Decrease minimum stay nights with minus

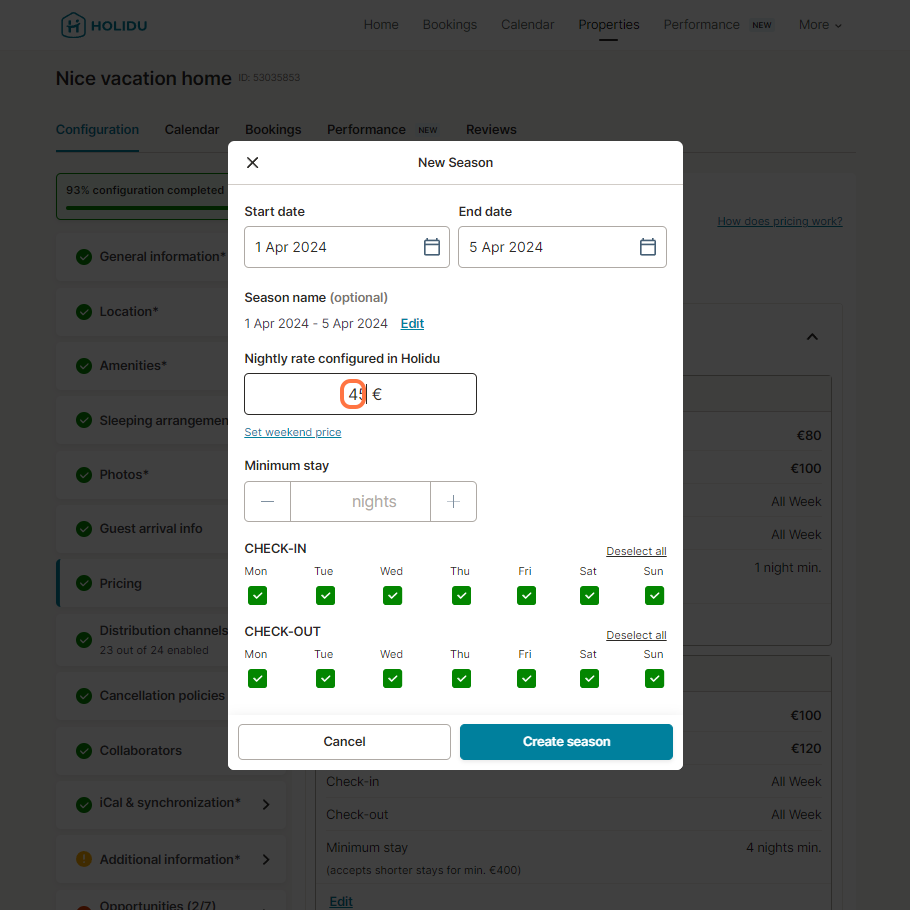(x=268, y=502)
